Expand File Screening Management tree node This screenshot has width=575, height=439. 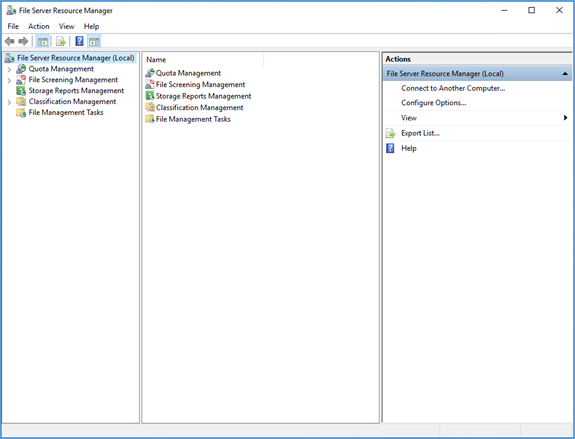tap(9, 80)
